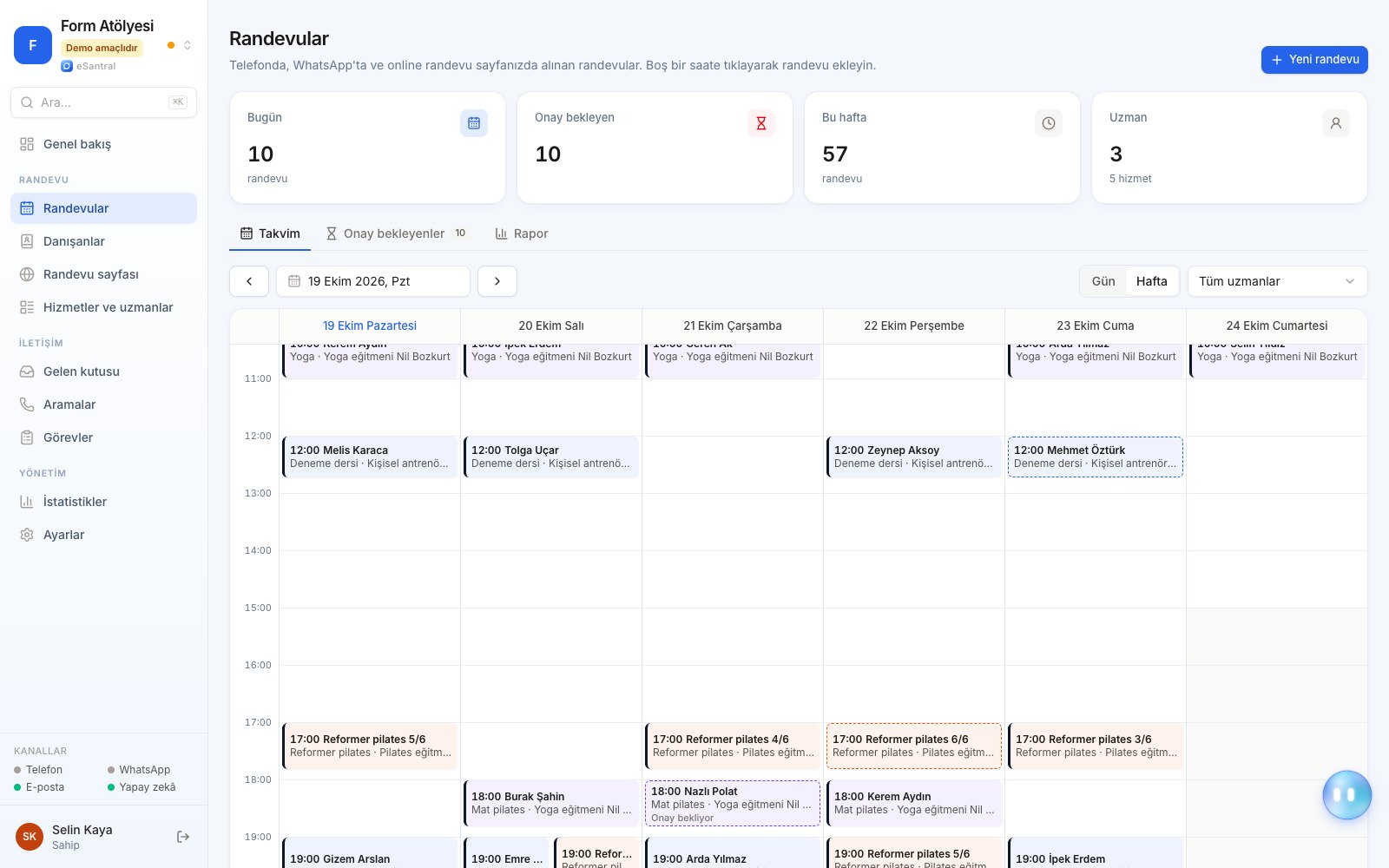
Task: Switch calendar to Hafta view
Action: tap(1151, 281)
